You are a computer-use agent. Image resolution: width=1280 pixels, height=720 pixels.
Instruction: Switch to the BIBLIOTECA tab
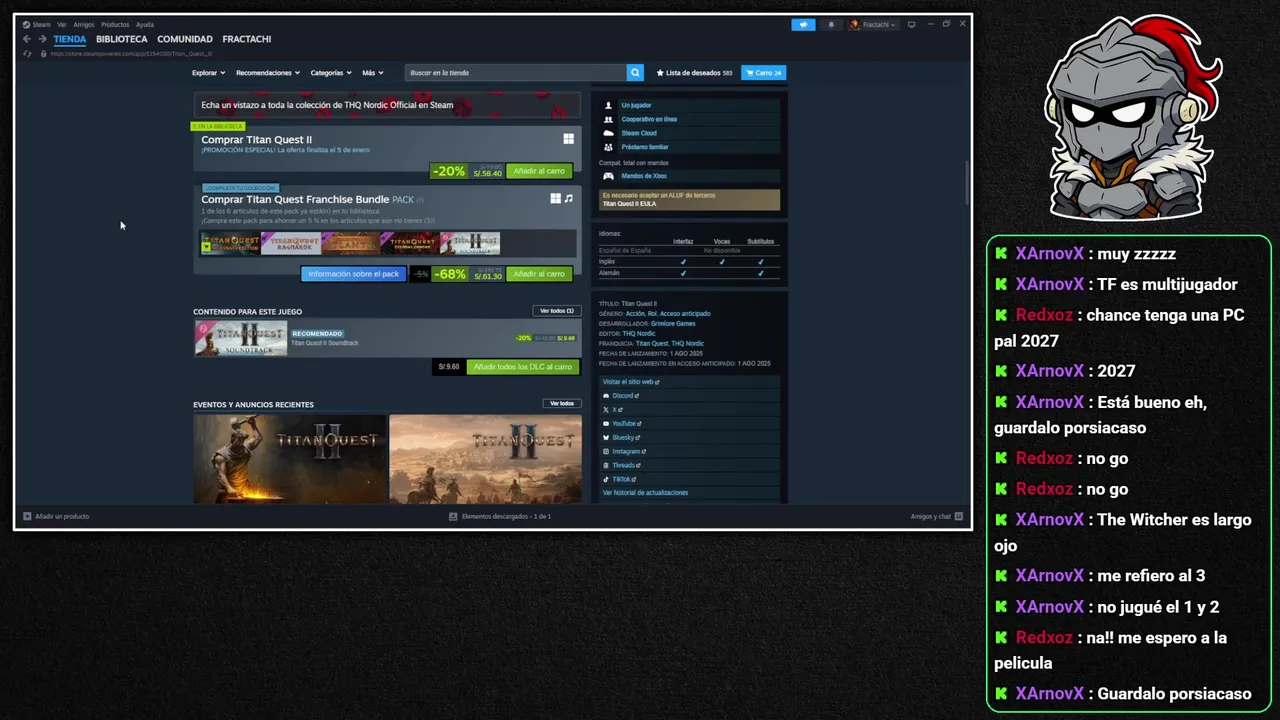click(122, 39)
